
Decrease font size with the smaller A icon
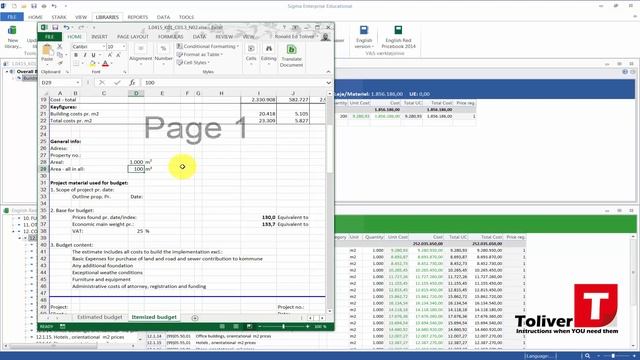click(118, 55)
